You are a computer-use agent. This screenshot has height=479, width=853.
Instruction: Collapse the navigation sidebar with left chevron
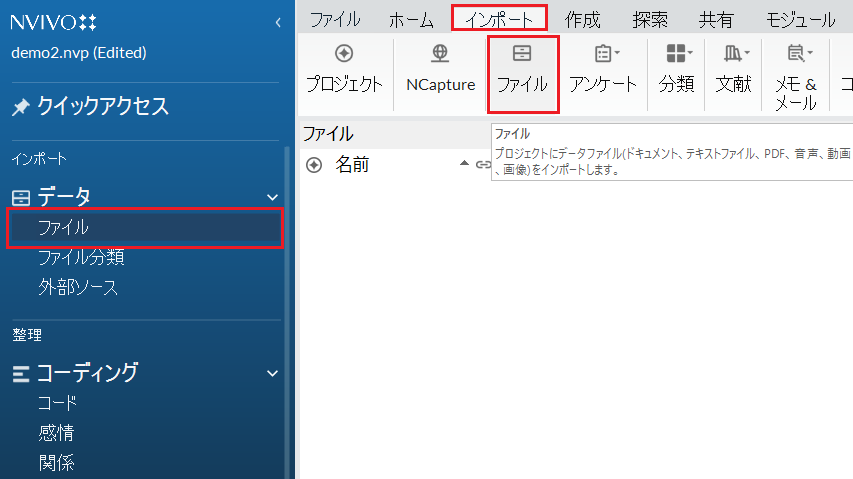tap(278, 22)
